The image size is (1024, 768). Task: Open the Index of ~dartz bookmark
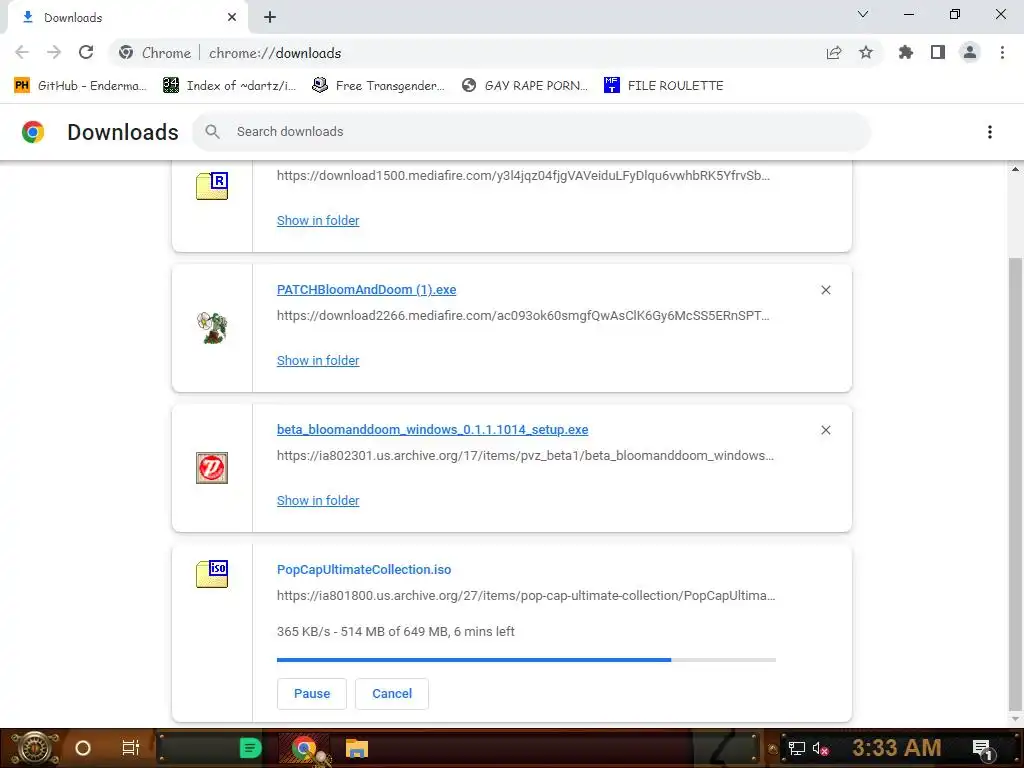[230, 86]
